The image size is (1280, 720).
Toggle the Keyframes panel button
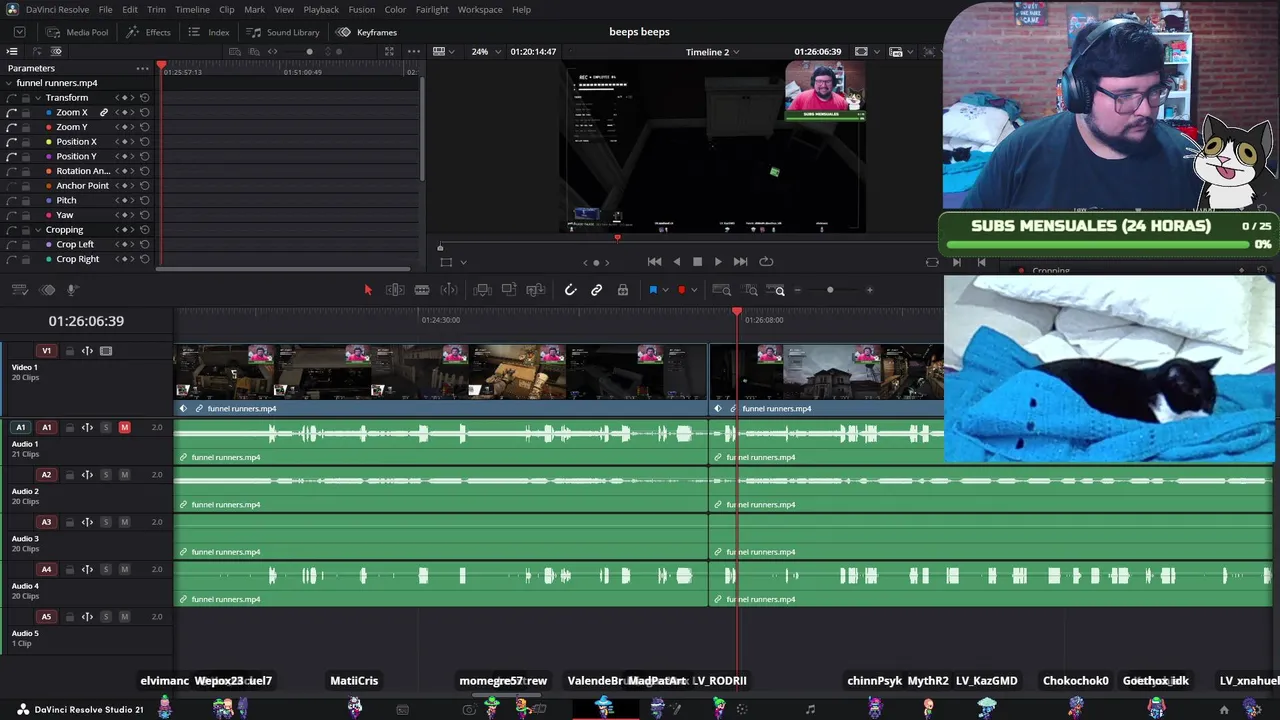click(x=367, y=32)
